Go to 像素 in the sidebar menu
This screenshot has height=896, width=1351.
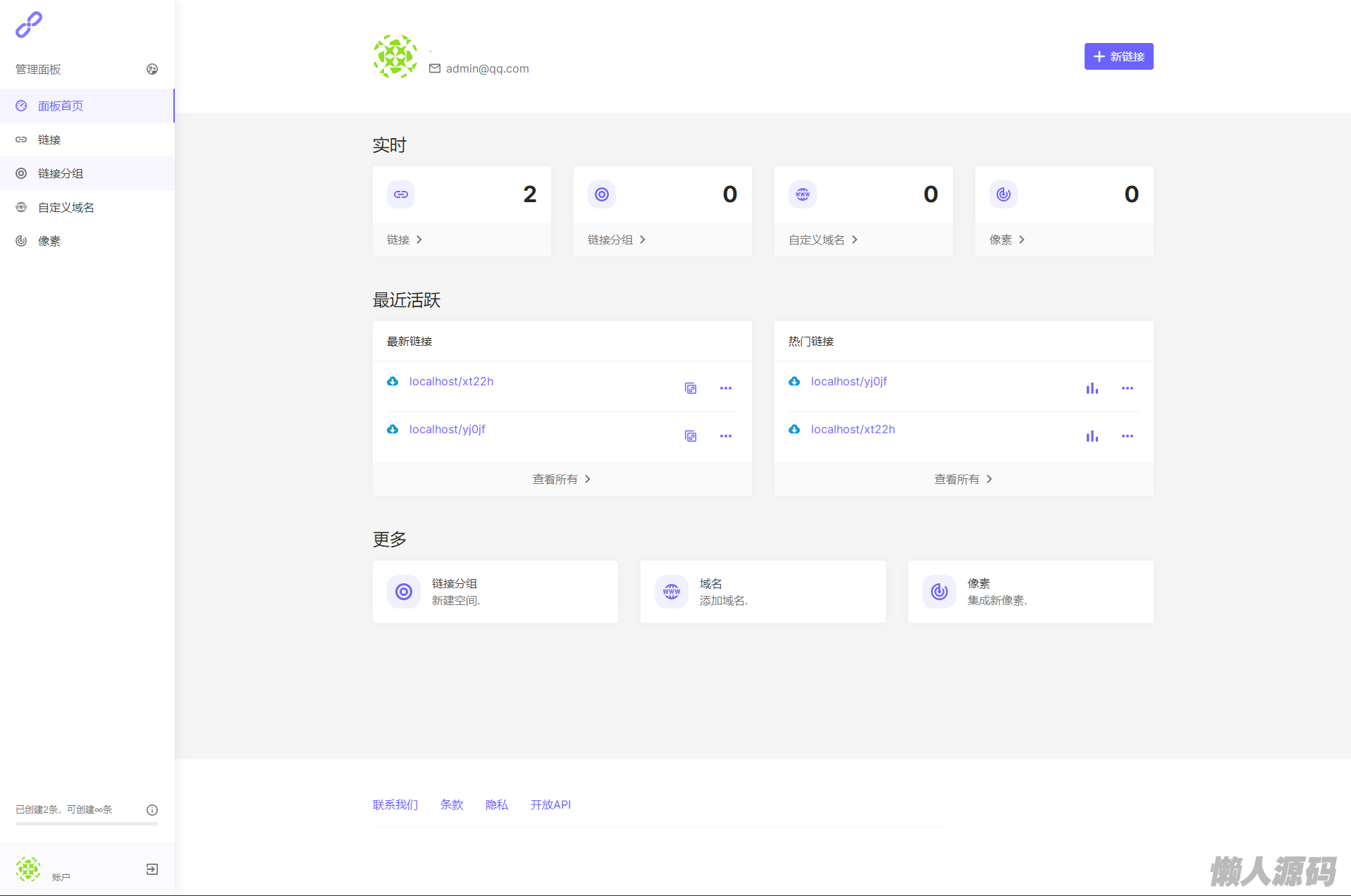49,241
